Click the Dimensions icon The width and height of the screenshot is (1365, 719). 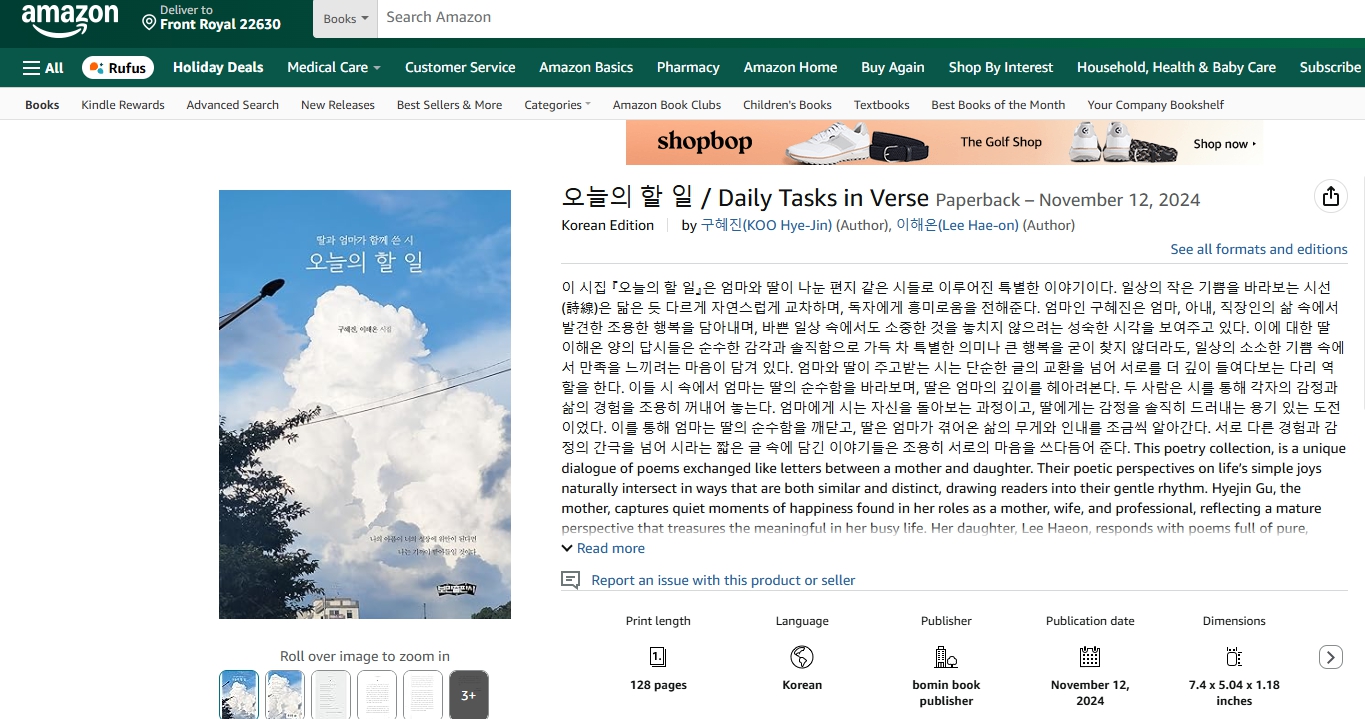(x=1234, y=657)
